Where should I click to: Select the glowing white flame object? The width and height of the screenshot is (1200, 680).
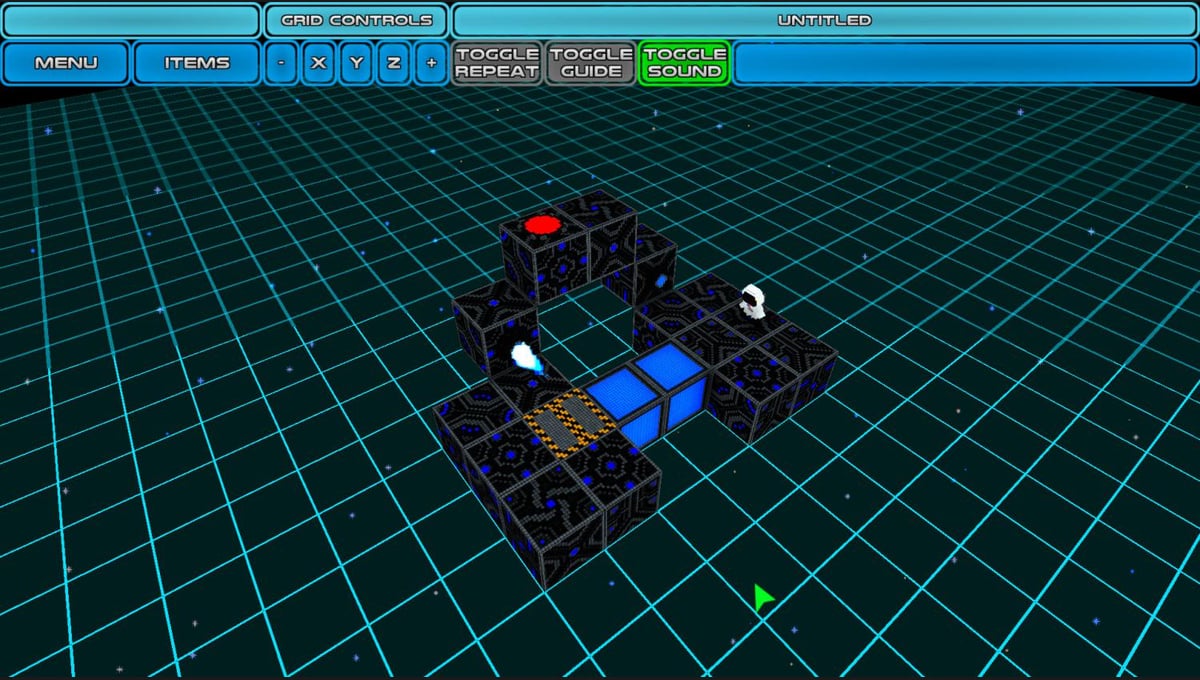[x=526, y=357]
